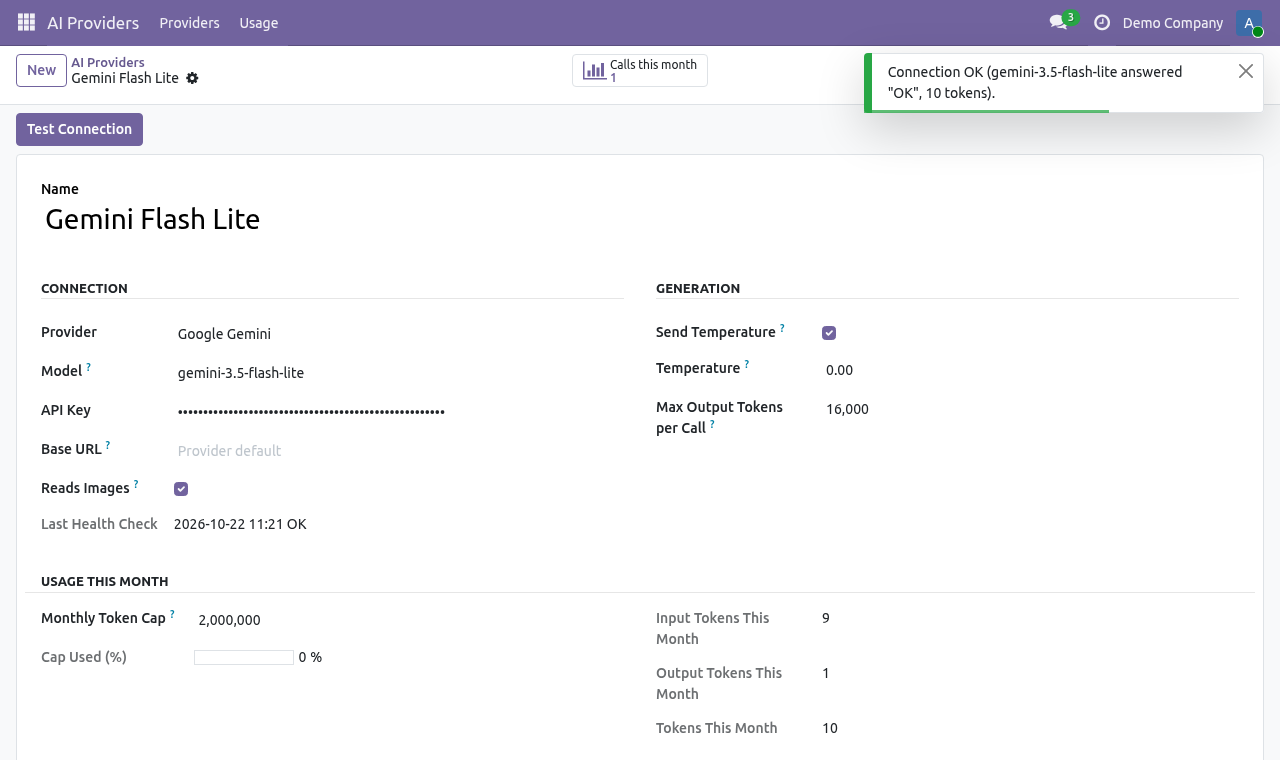
Task: Open the gear actions menu beside Gemini Flash Lite
Action: [192, 78]
